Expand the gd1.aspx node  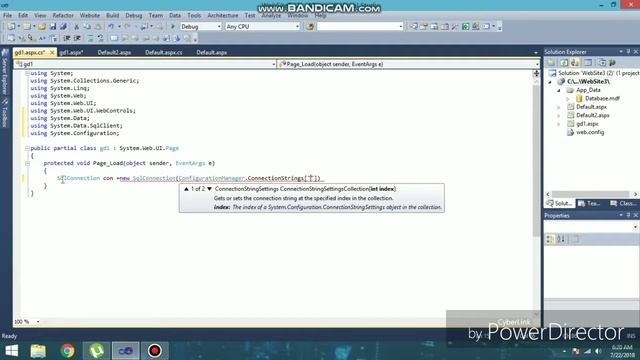559,124
